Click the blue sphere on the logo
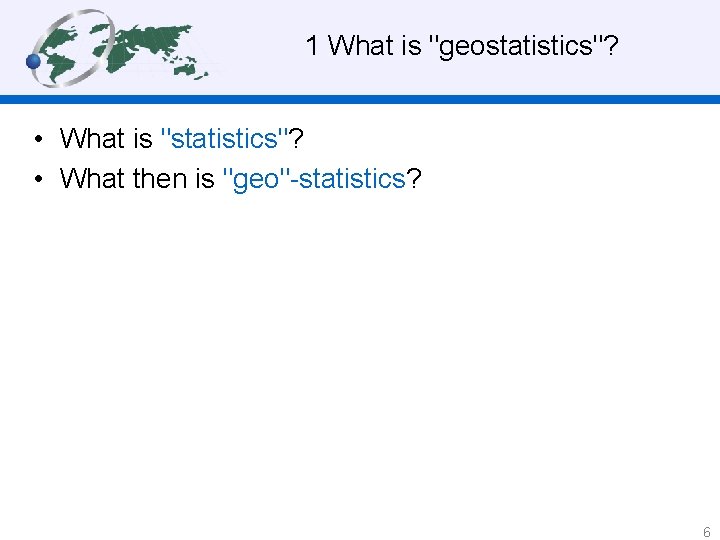This screenshot has height=540, width=720. [x=34, y=62]
